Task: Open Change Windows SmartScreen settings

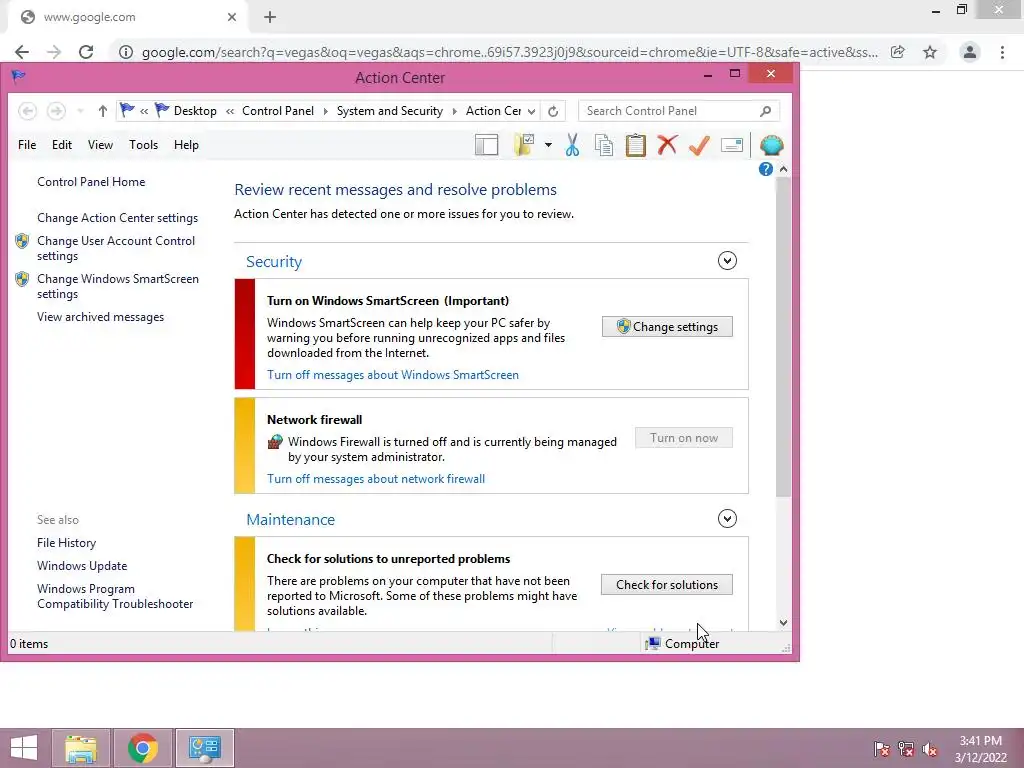Action: coord(118,286)
